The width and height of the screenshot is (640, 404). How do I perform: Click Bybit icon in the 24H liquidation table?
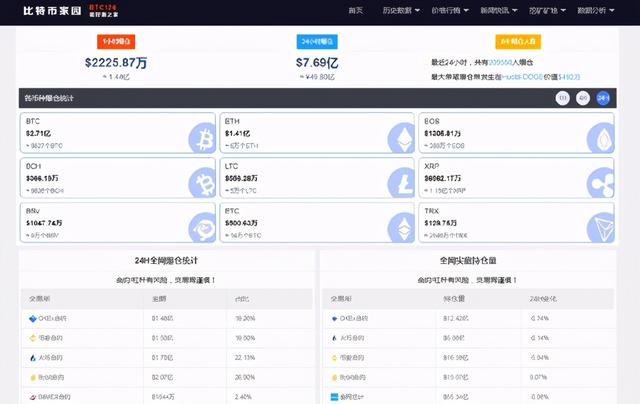tap(33, 377)
